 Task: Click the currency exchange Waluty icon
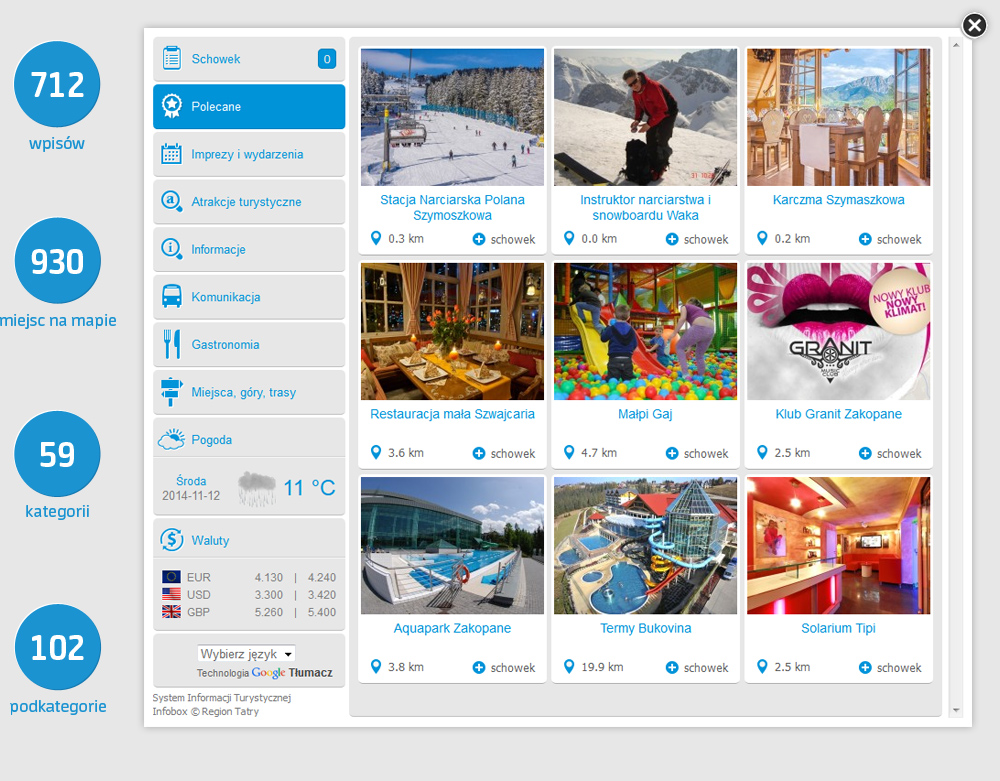click(x=171, y=540)
